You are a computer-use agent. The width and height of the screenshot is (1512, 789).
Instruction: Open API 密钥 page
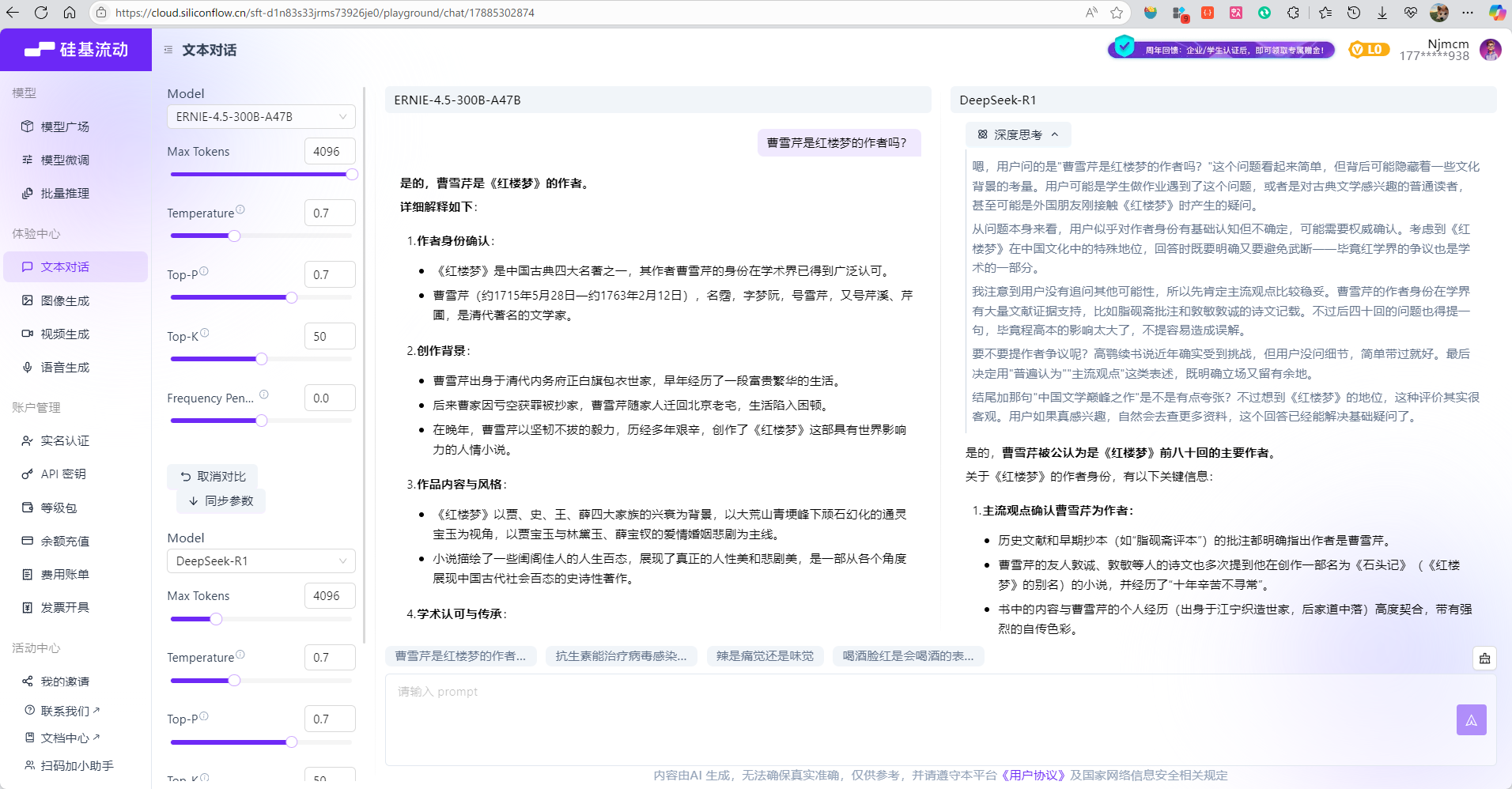click(75, 474)
